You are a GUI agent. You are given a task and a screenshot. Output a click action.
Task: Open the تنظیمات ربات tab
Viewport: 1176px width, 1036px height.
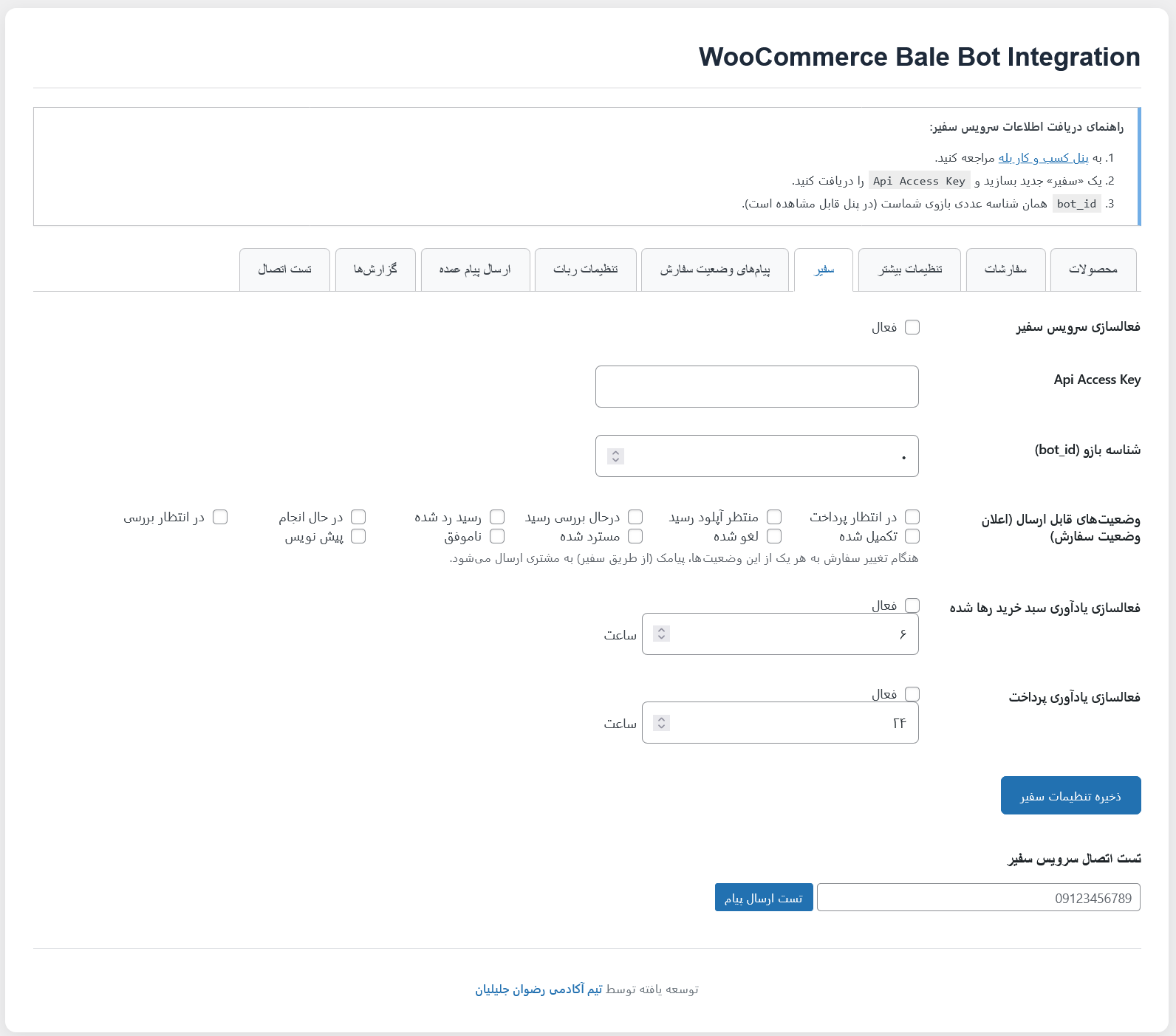586,270
